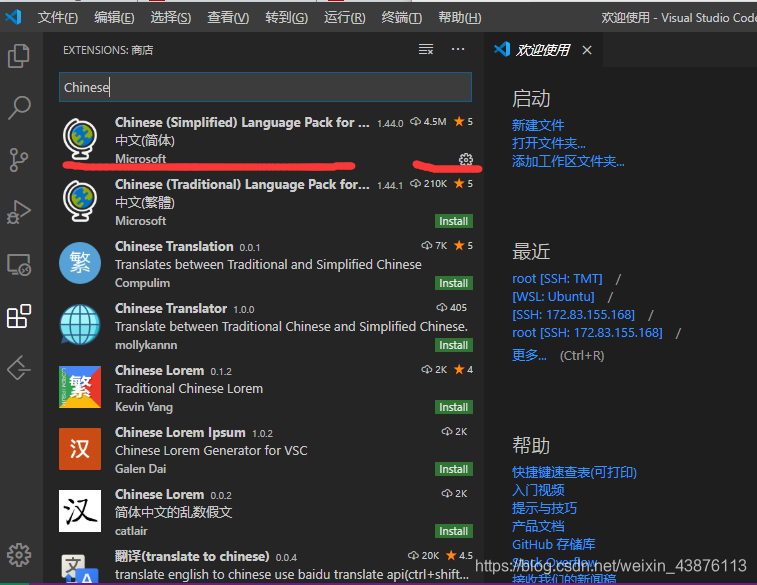Select Chinese Translation extension icon

point(80,263)
